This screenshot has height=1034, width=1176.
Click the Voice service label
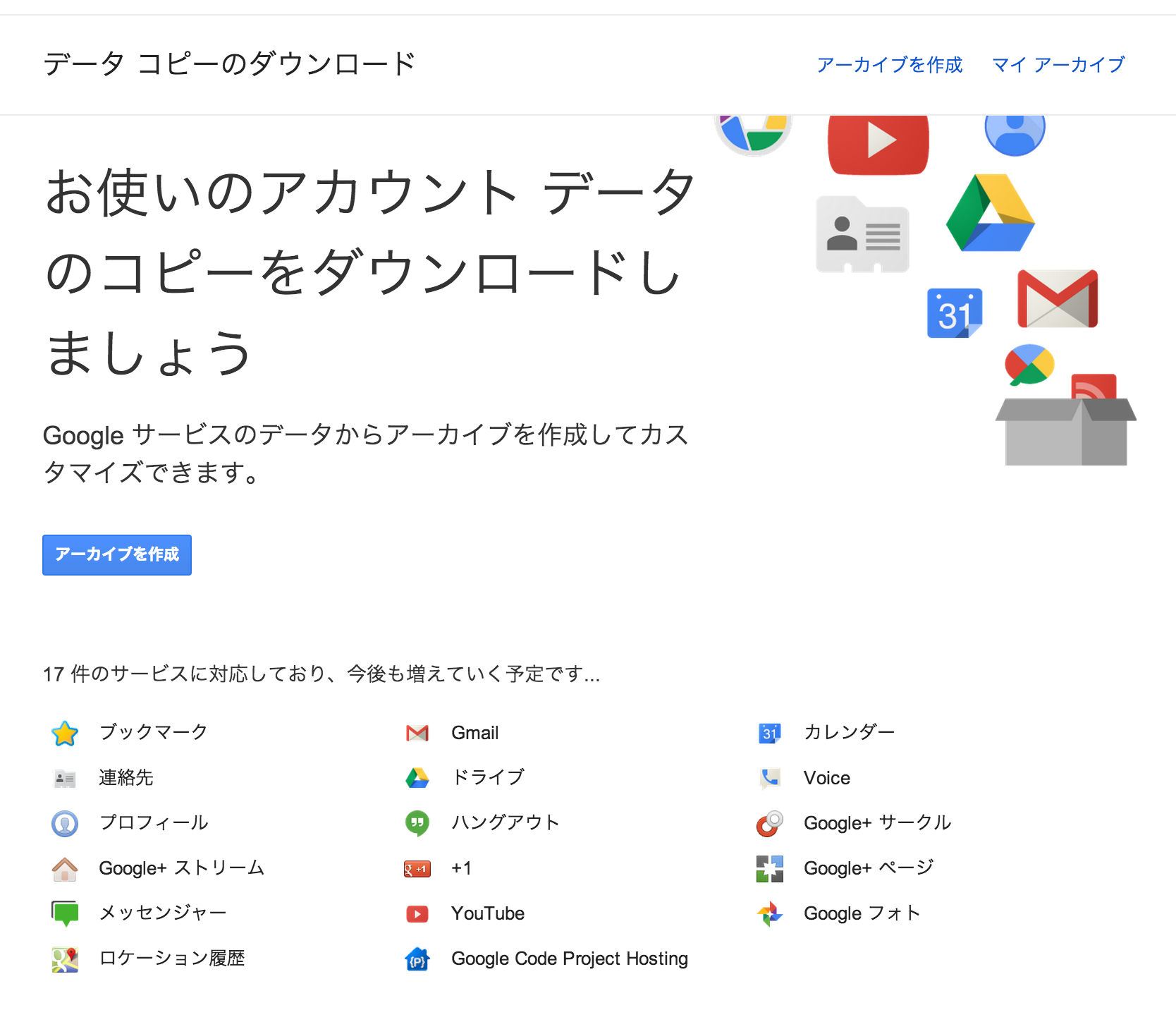[827, 778]
